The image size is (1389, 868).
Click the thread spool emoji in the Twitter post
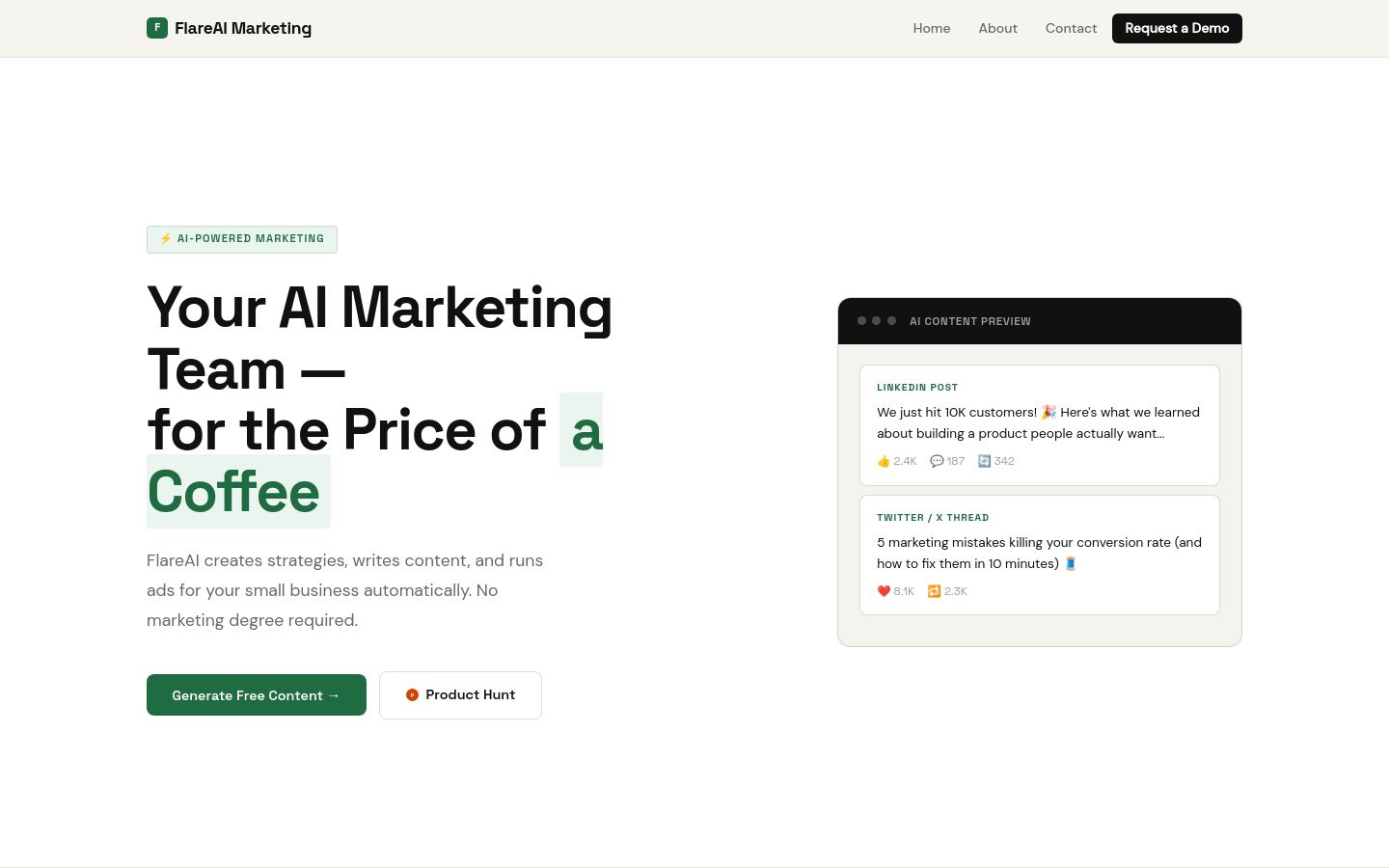pos(1071,563)
